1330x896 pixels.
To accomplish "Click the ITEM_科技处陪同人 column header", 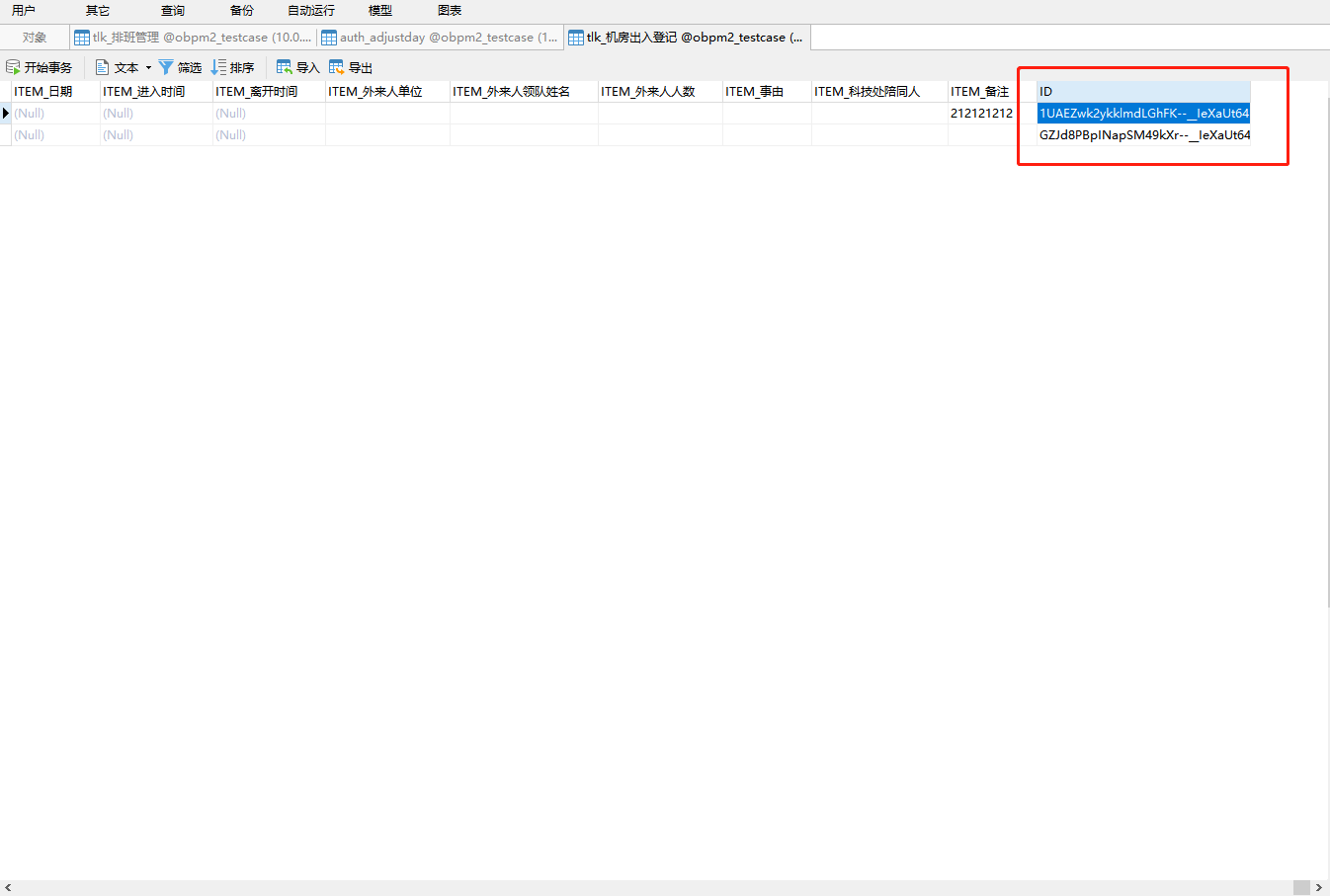I will pos(879,92).
